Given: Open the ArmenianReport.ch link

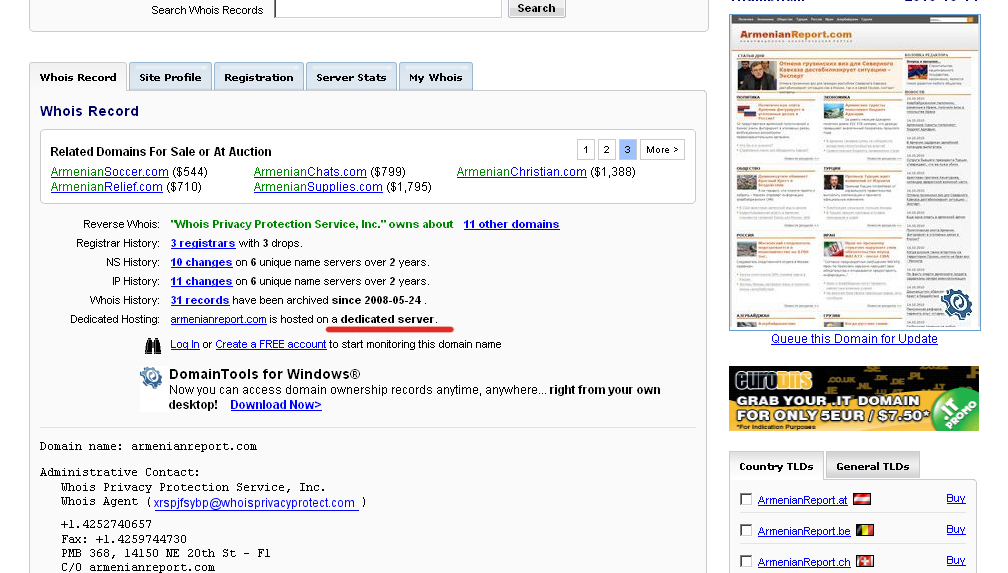Looking at the screenshot, I should point(804,561).
